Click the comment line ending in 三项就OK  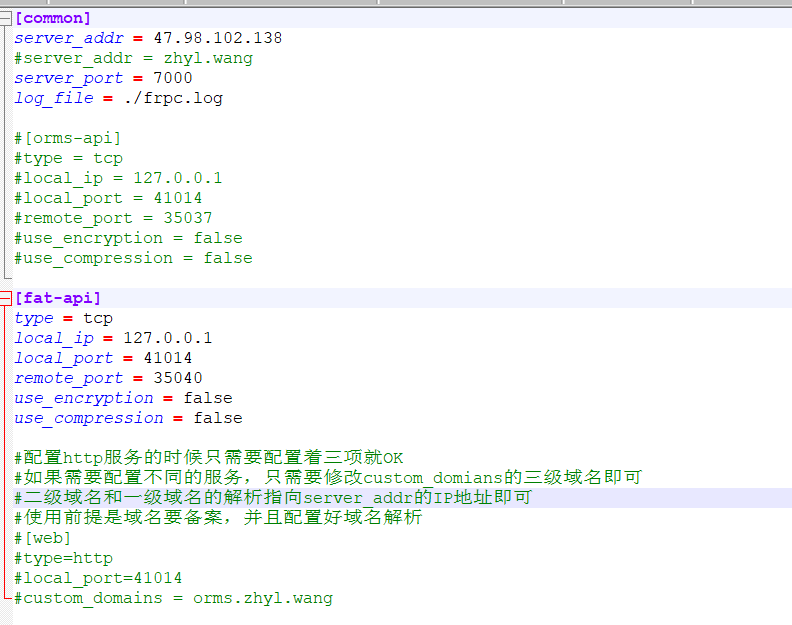(x=209, y=458)
